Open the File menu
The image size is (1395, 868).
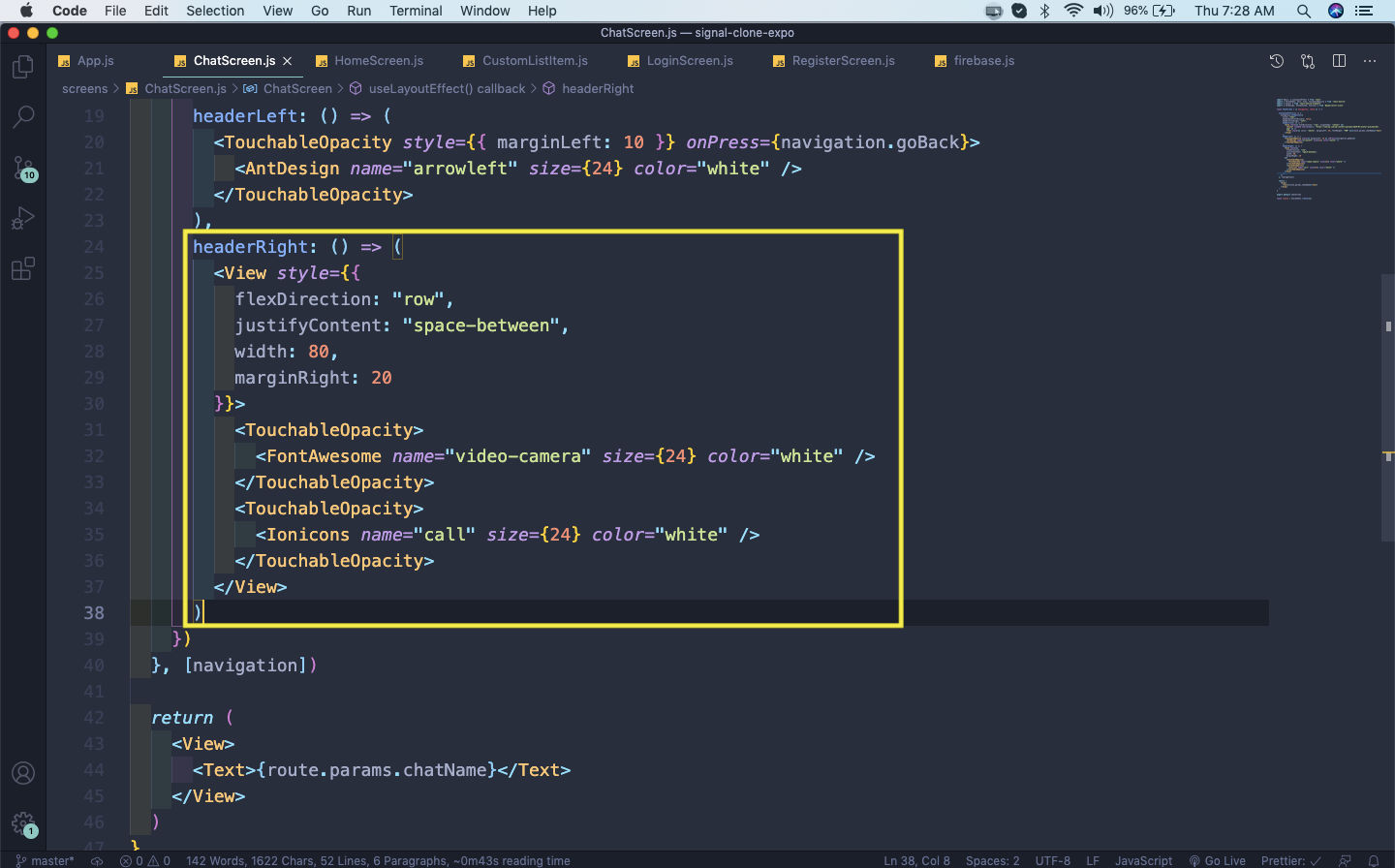[115, 11]
